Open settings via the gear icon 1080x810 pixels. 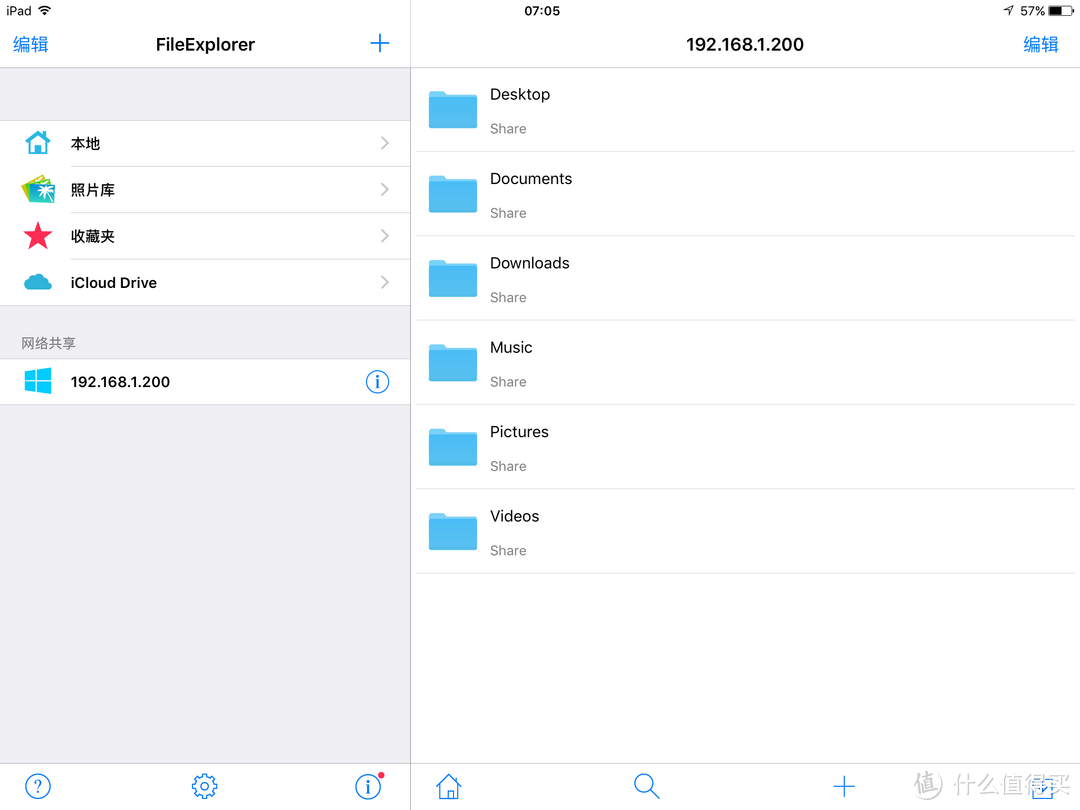pyautogui.click(x=204, y=786)
